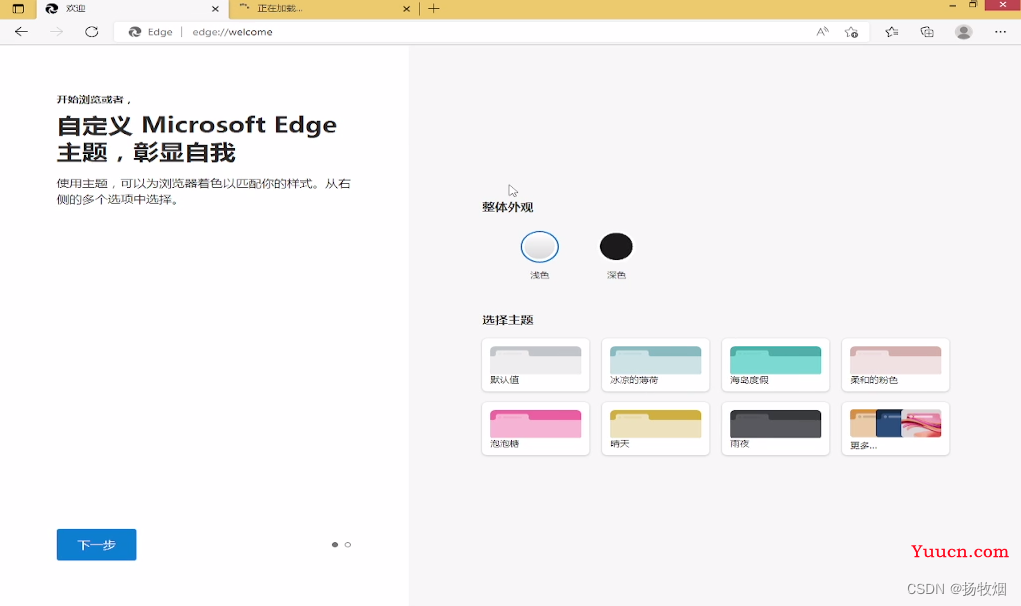This screenshot has width=1021, height=606.
Task: Close the 正在加载 tab
Action: 406,8
